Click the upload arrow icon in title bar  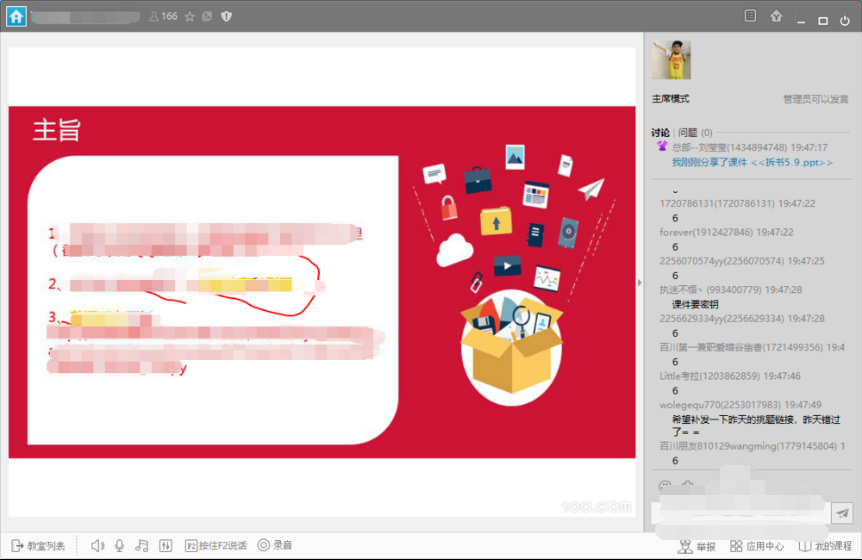pos(776,16)
